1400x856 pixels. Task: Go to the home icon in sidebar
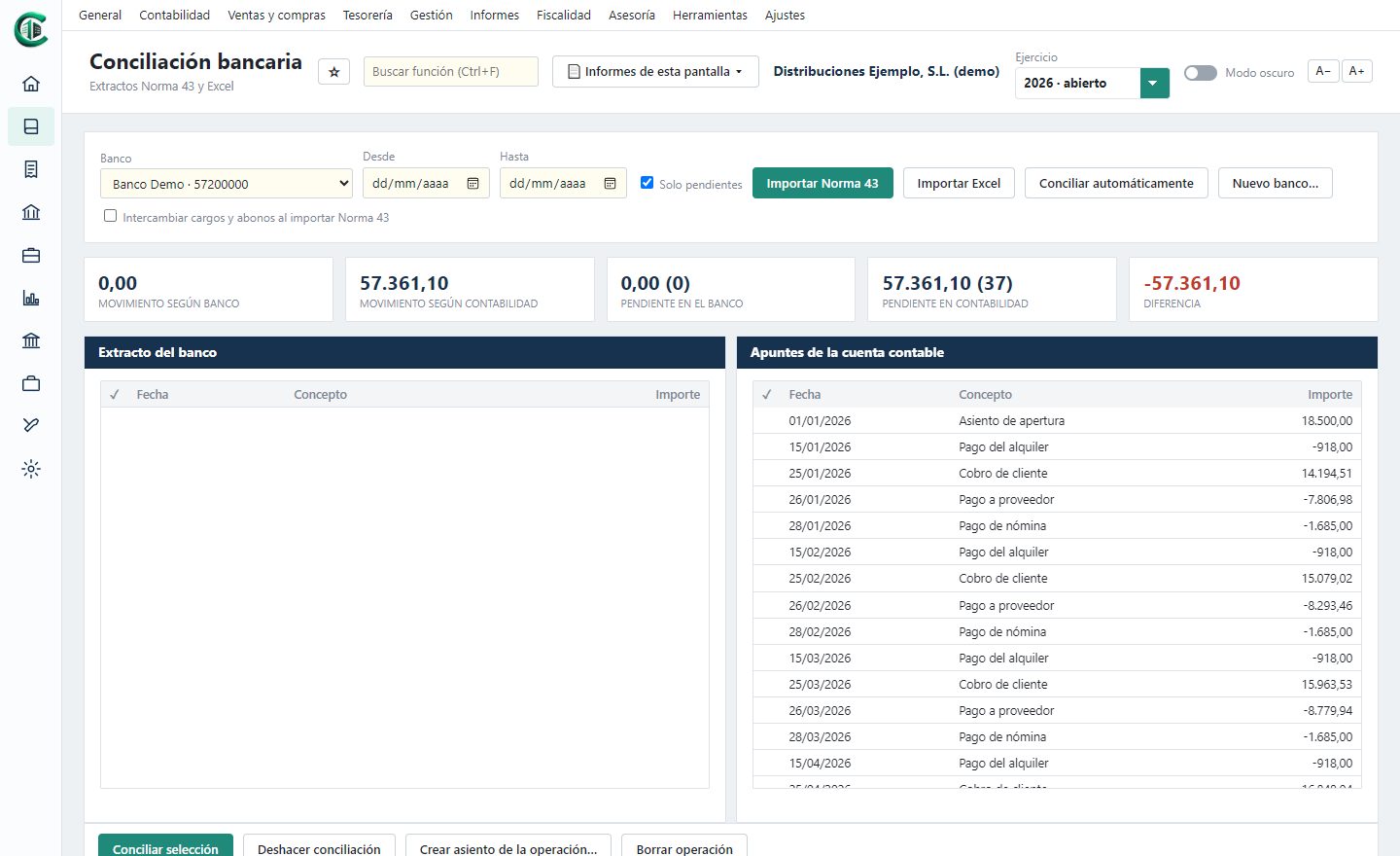click(x=31, y=84)
